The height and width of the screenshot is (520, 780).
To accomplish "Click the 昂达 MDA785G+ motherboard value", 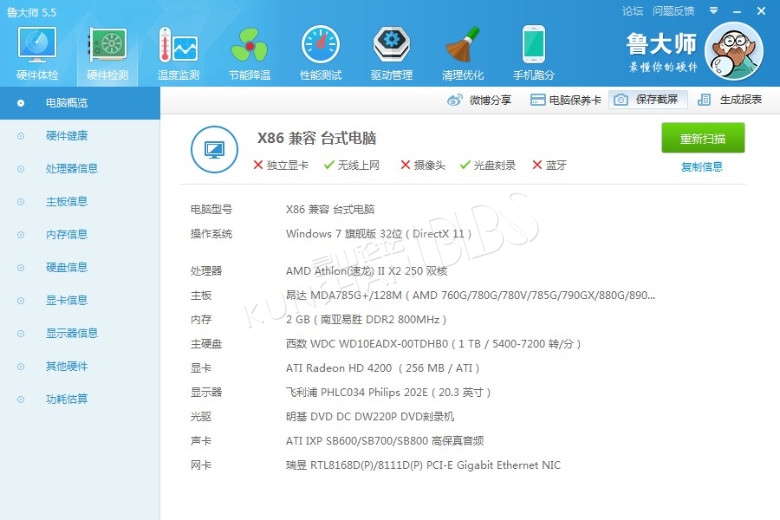I will coord(471,295).
